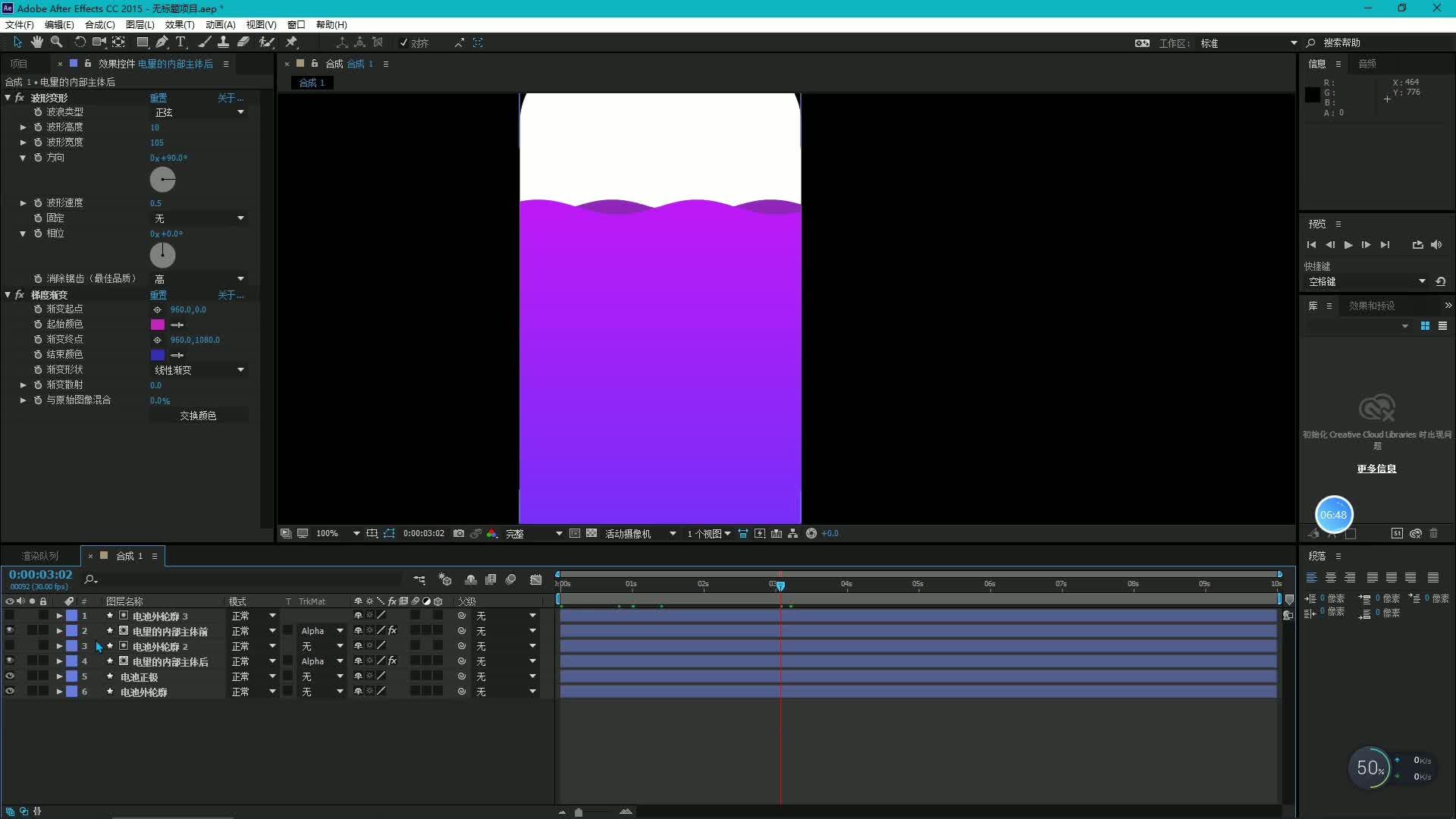Open 固定 dropdown in effect controls

pos(199,218)
